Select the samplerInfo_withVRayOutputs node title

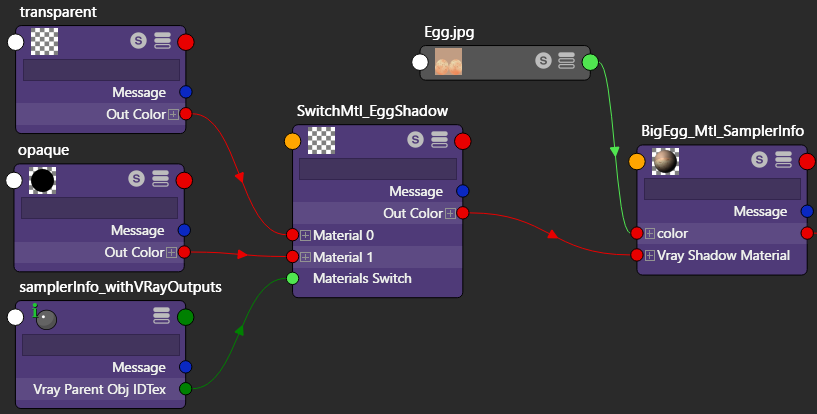pyautogui.click(x=120, y=287)
